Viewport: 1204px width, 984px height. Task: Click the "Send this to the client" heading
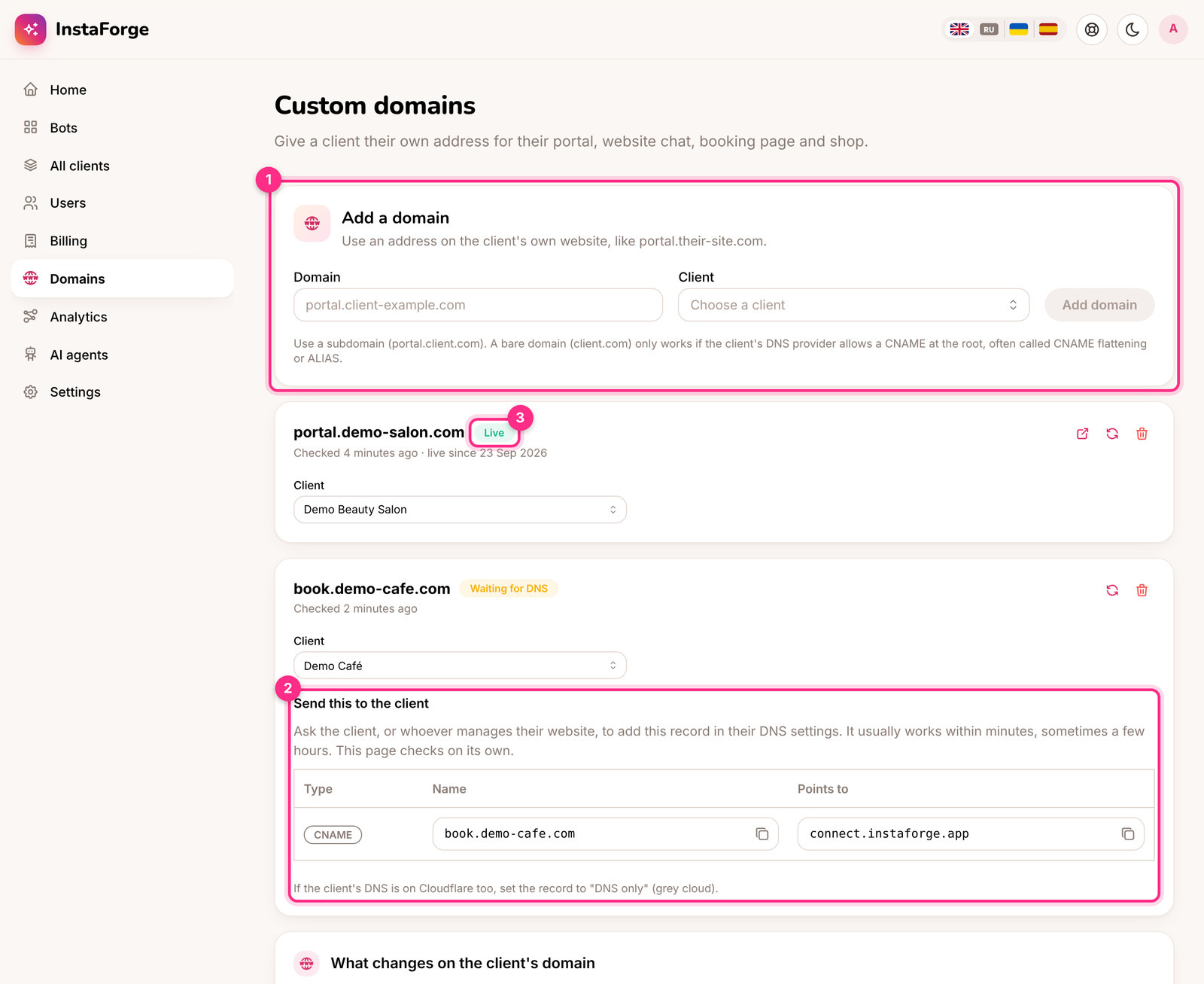click(x=361, y=703)
